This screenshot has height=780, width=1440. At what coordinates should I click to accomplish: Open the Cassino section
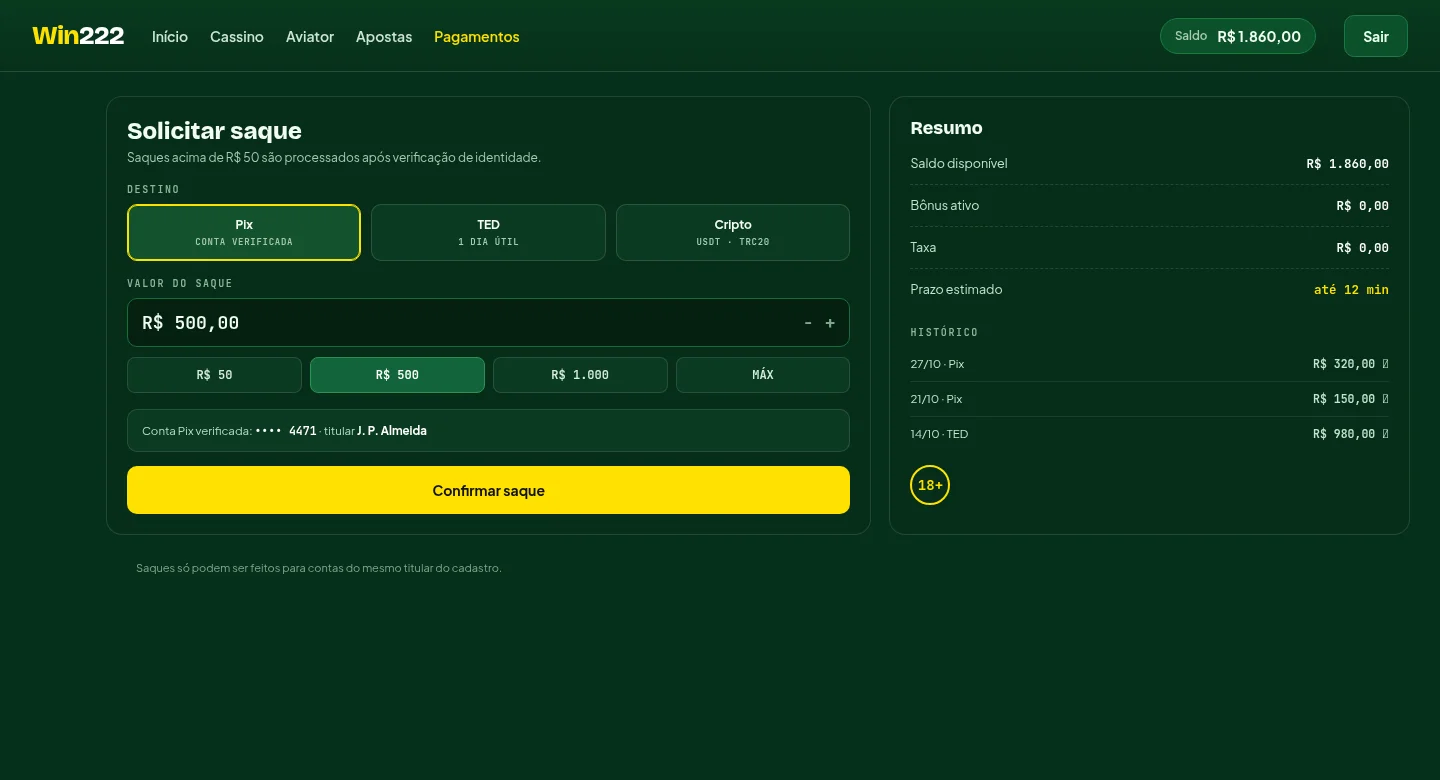(237, 37)
